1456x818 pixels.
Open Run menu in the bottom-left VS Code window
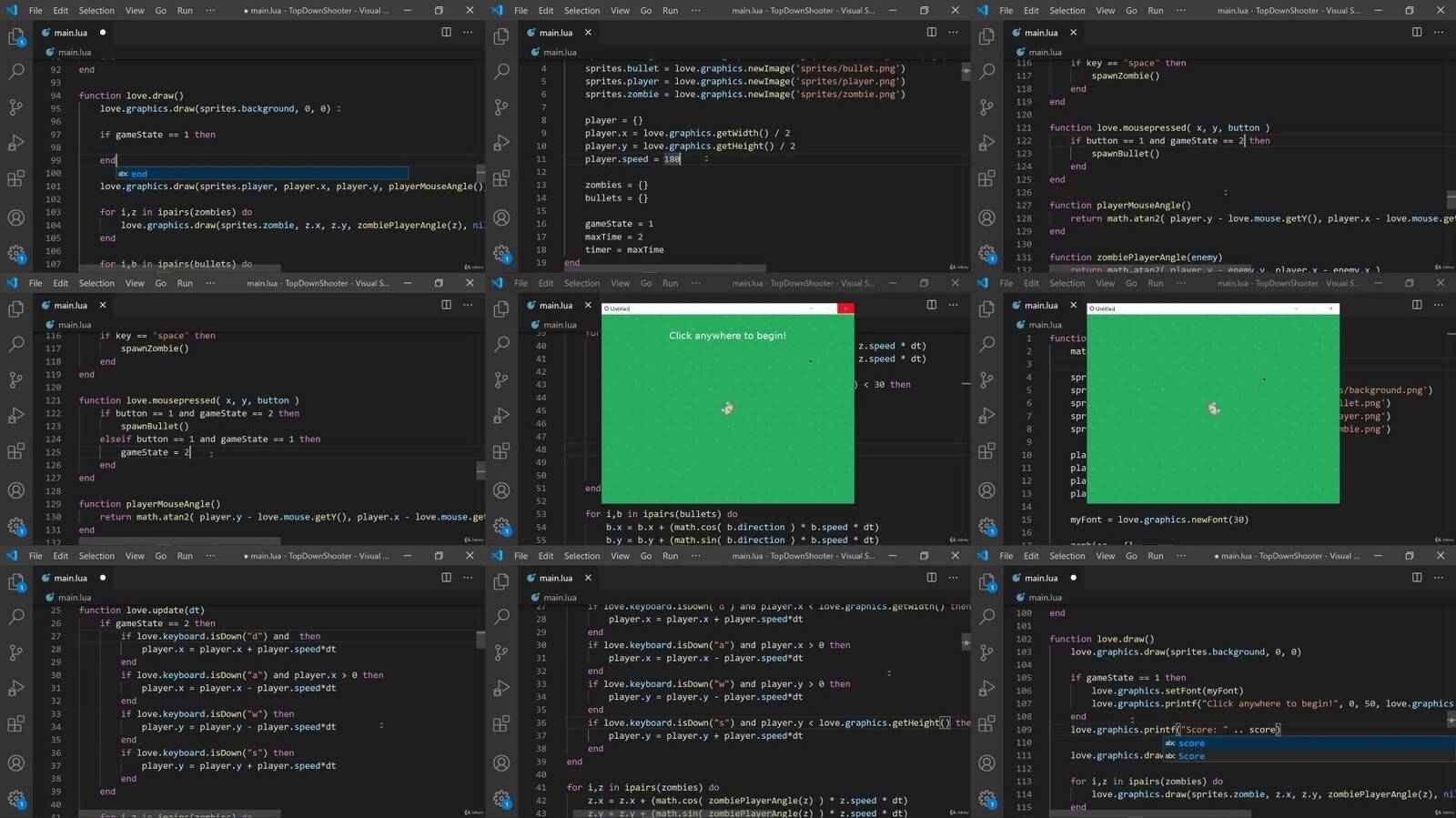[x=185, y=556]
